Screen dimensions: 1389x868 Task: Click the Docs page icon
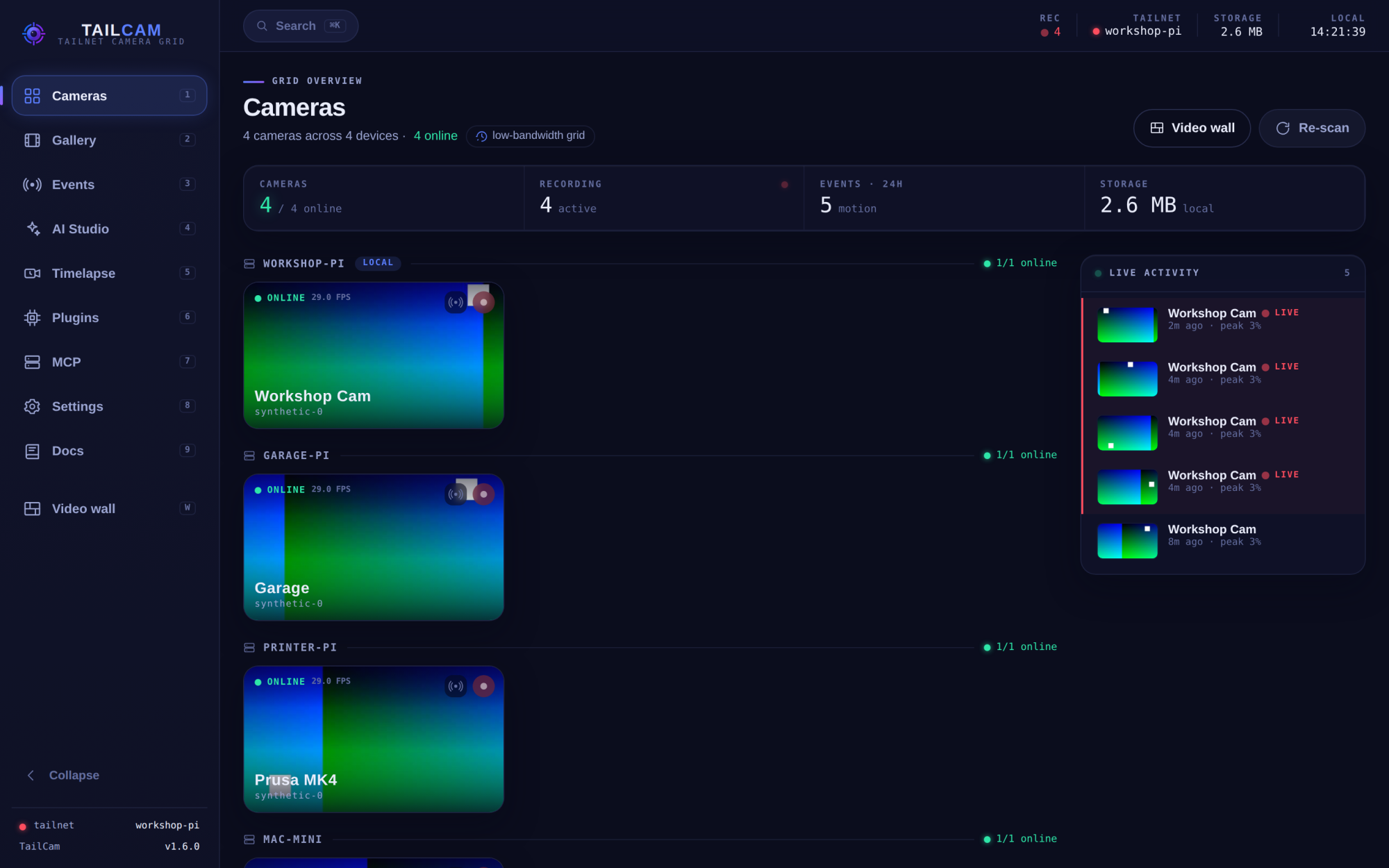(x=32, y=451)
